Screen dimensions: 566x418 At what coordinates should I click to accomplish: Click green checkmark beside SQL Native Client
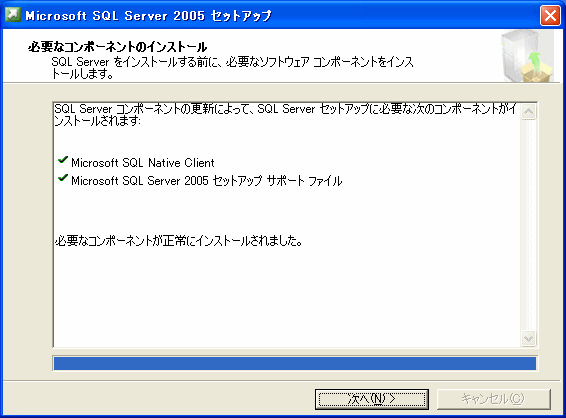pyautogui.click(x=63, y=160)
